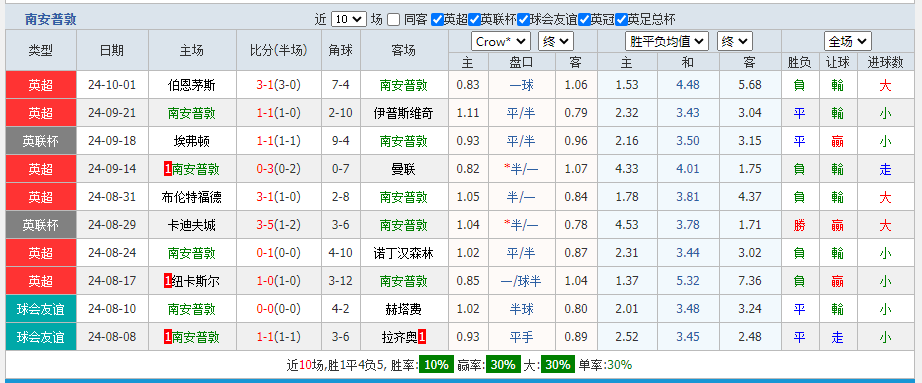Uncheck the 英足总杯 filter checkbox
This screenshot has width=922, height=383.
tap(621, 19)
